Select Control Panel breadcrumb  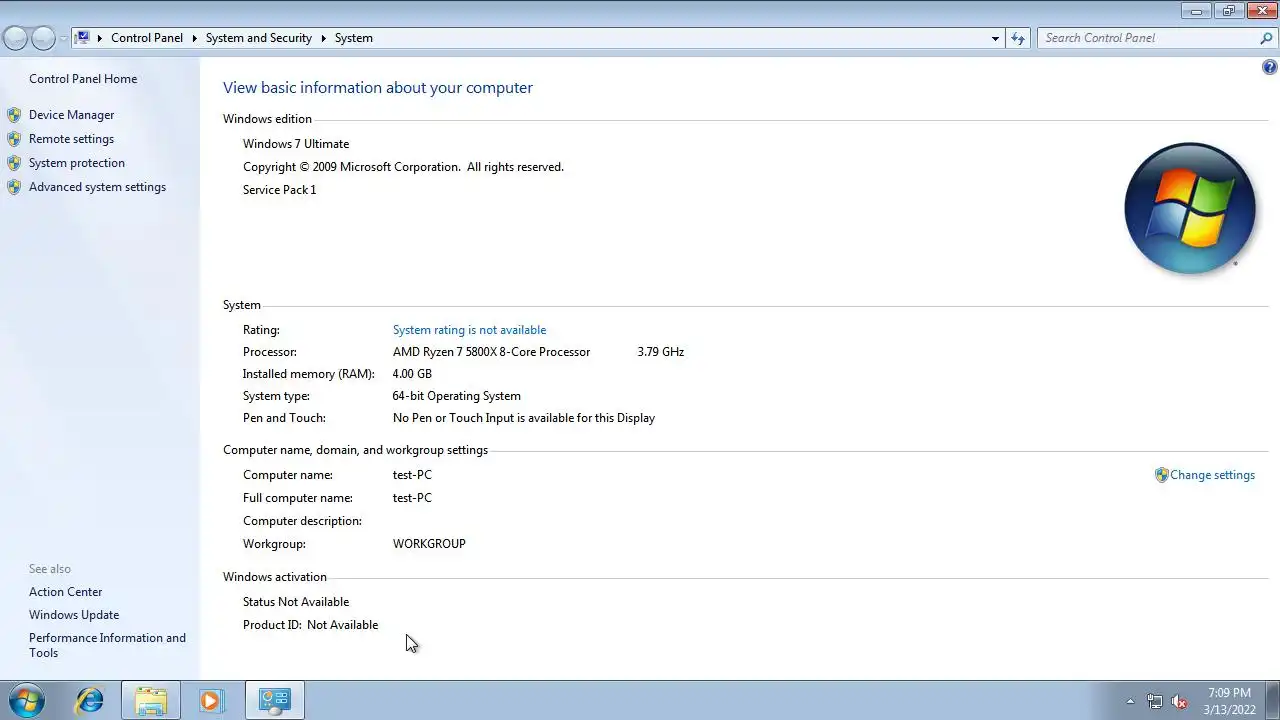[x=147, y=38]
